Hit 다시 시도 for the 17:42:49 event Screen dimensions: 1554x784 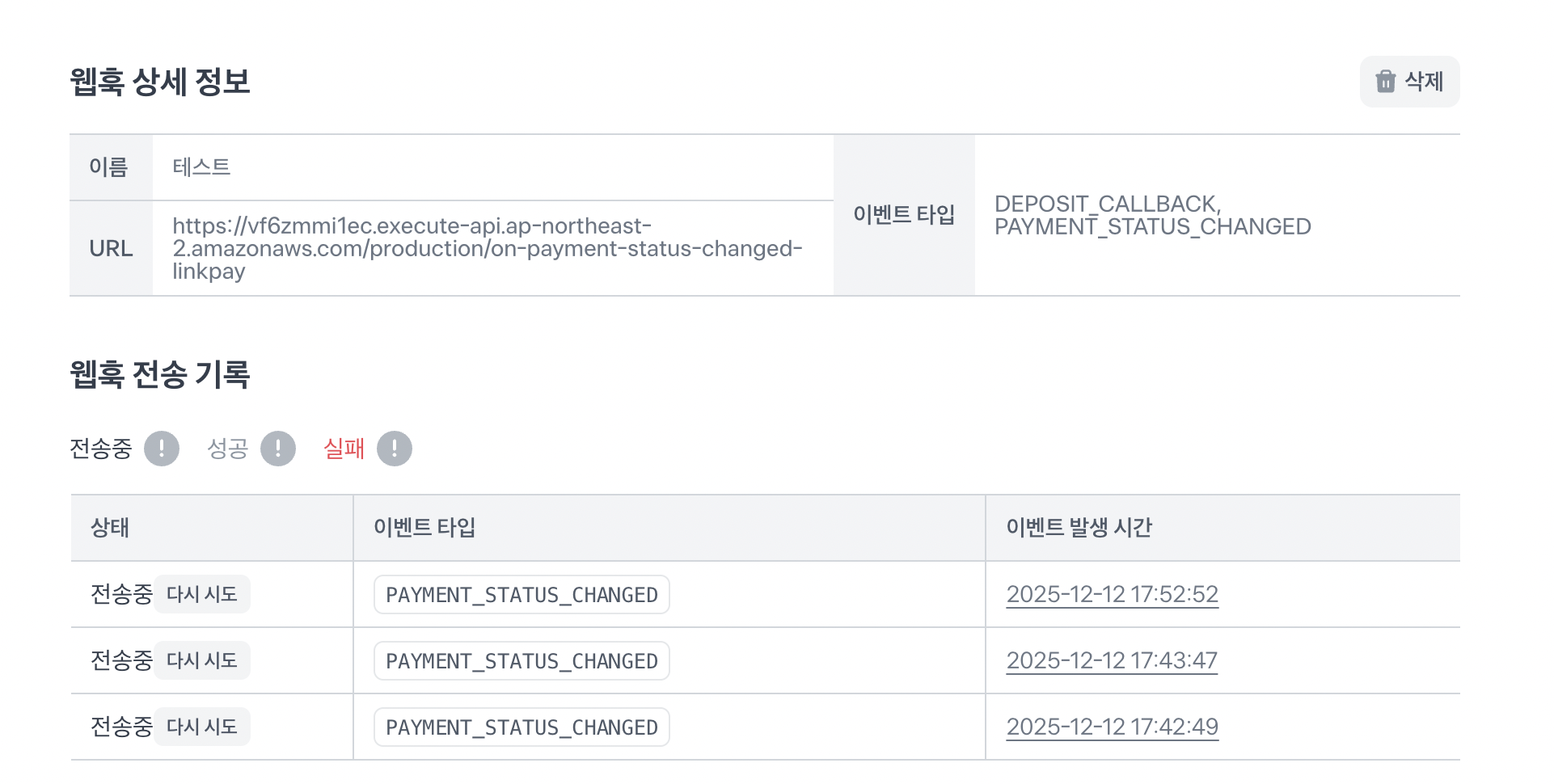pyautogui.click(x=202, y=727)
